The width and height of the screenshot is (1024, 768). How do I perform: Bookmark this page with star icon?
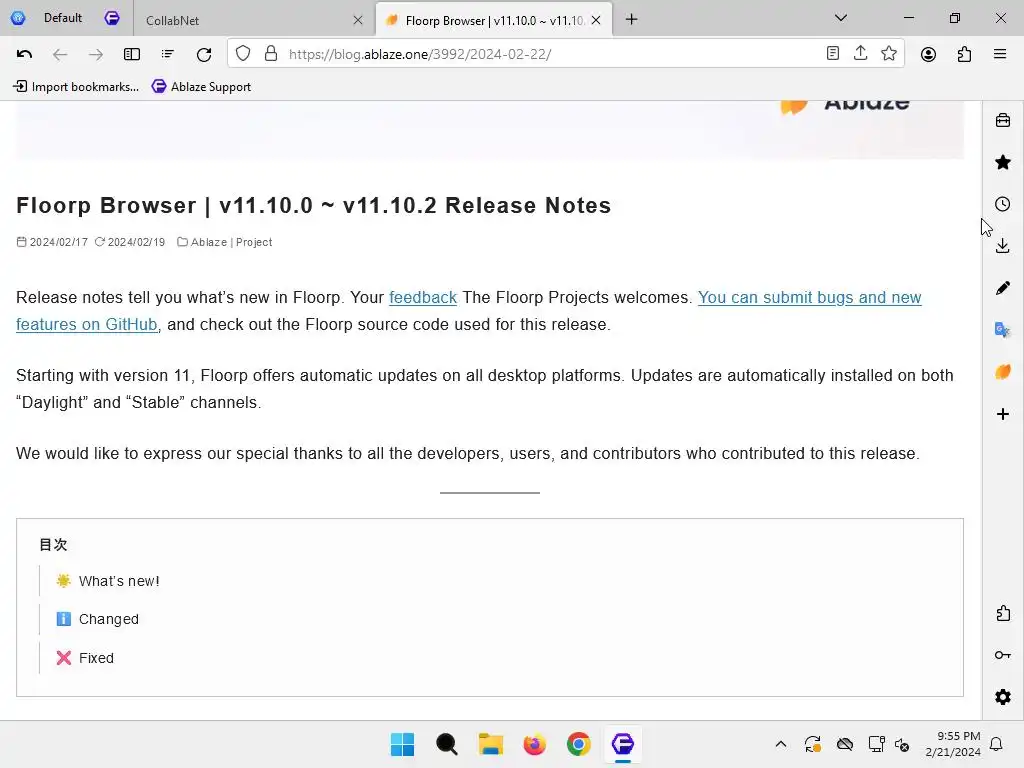[889, 54]
